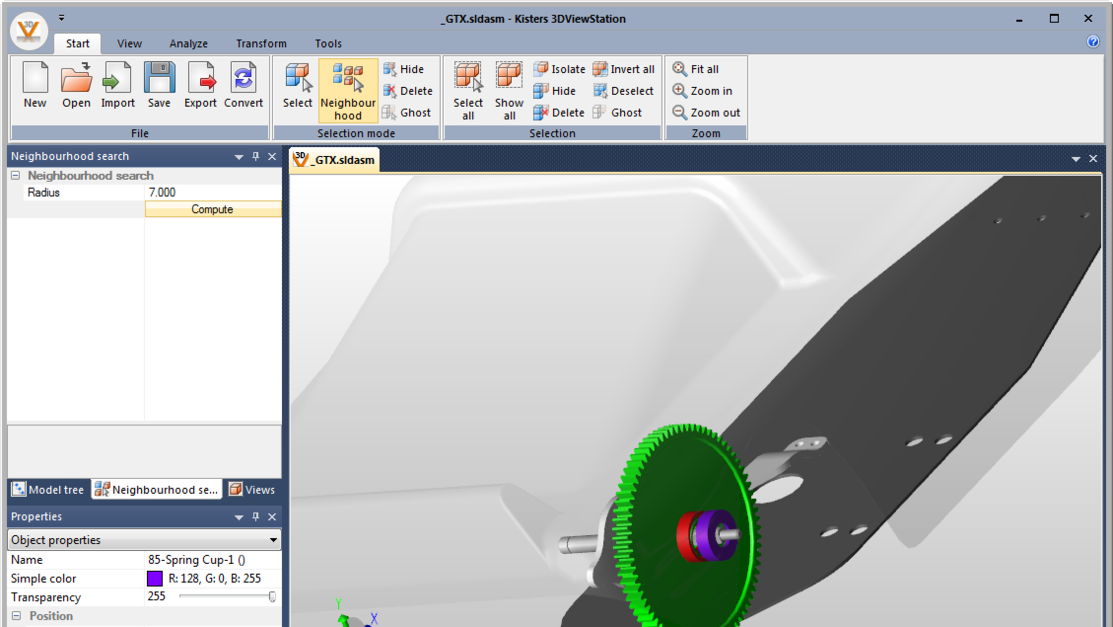The width and height of the screenshot is (1113, 627).
Task: Activate the Select selection mode
Action: [x=297, y=85]
